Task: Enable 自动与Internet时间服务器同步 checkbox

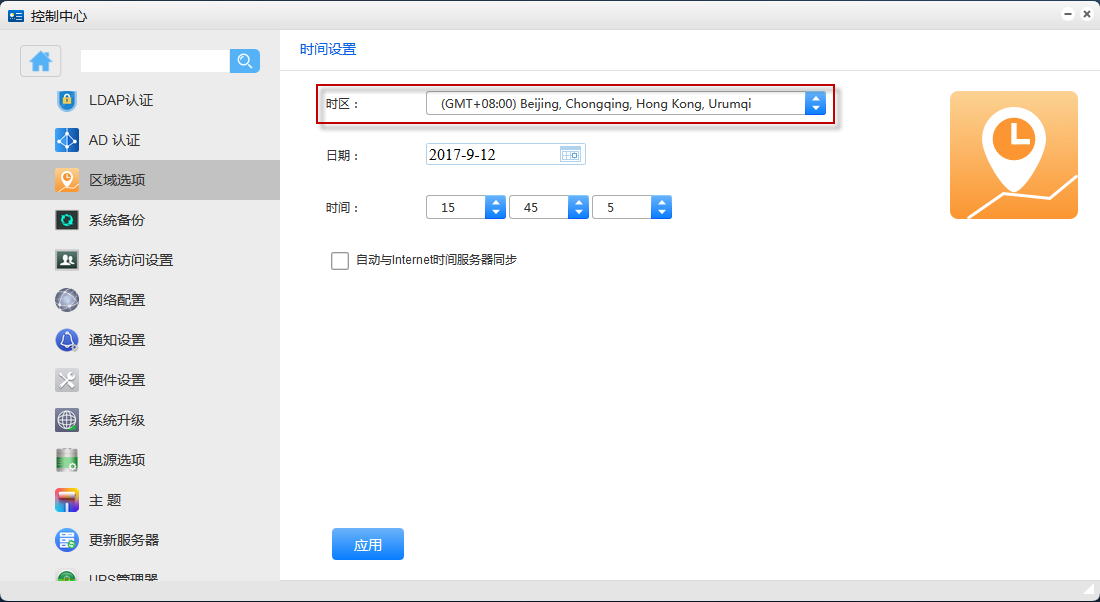Action: point(340,261)
